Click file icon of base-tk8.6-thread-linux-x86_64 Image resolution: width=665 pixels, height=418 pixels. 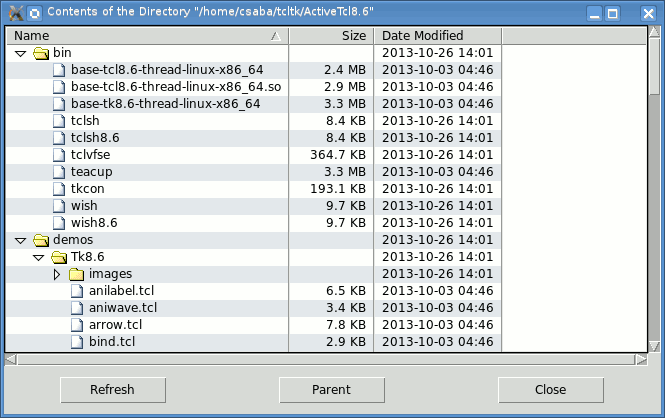point(59,104)
